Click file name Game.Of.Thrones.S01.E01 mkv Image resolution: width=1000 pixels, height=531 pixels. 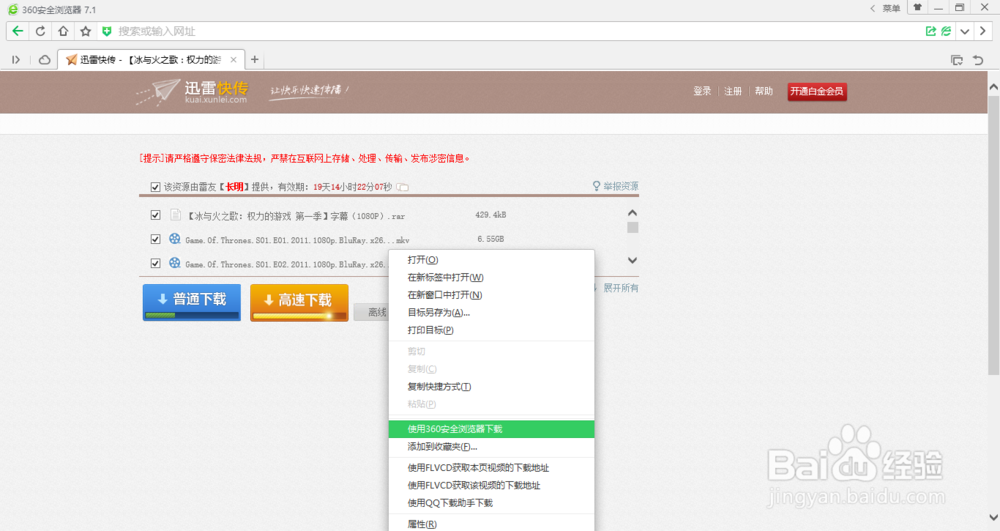pyautogui.click(x=297, y=240)
